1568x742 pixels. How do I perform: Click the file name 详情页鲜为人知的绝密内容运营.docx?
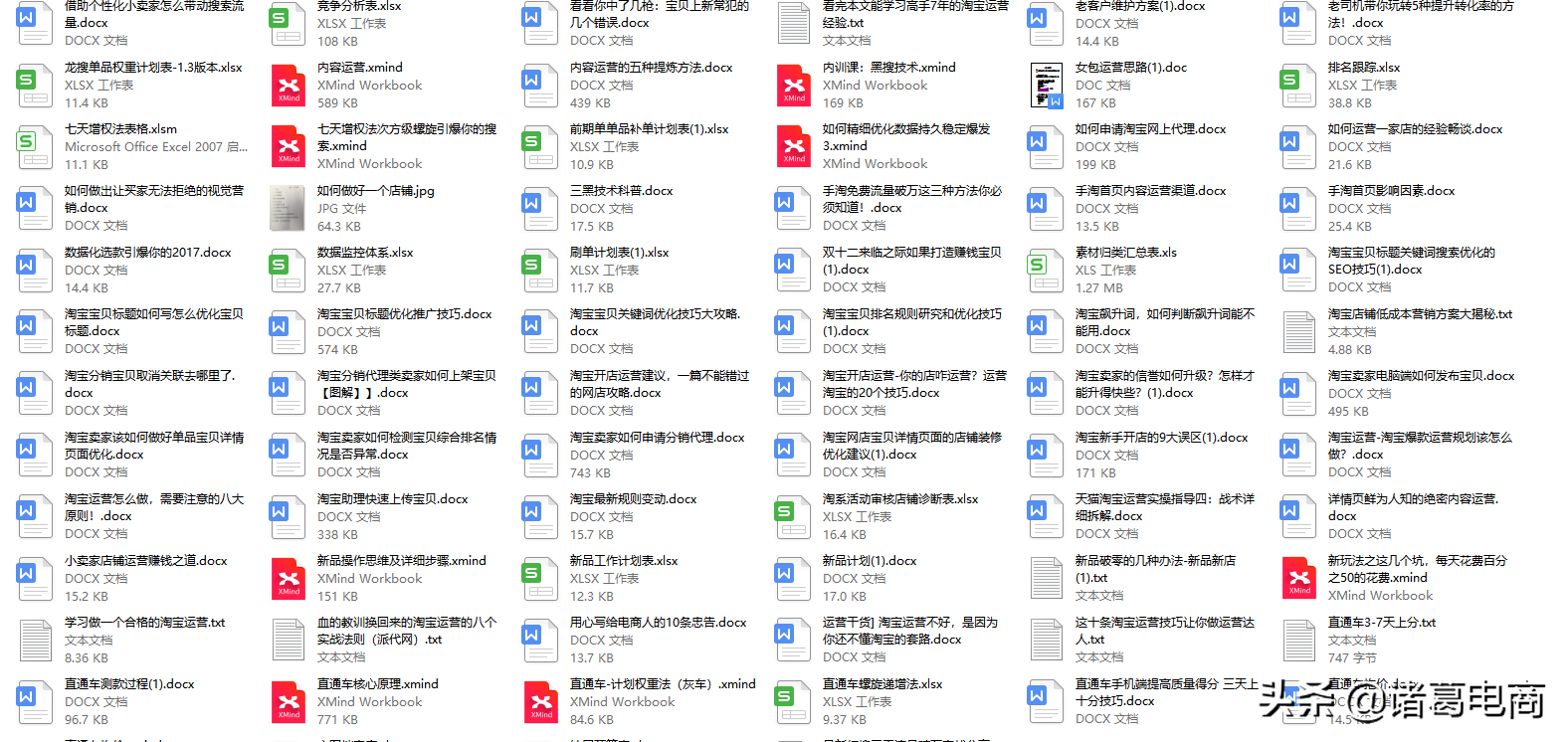point(1414,507)
